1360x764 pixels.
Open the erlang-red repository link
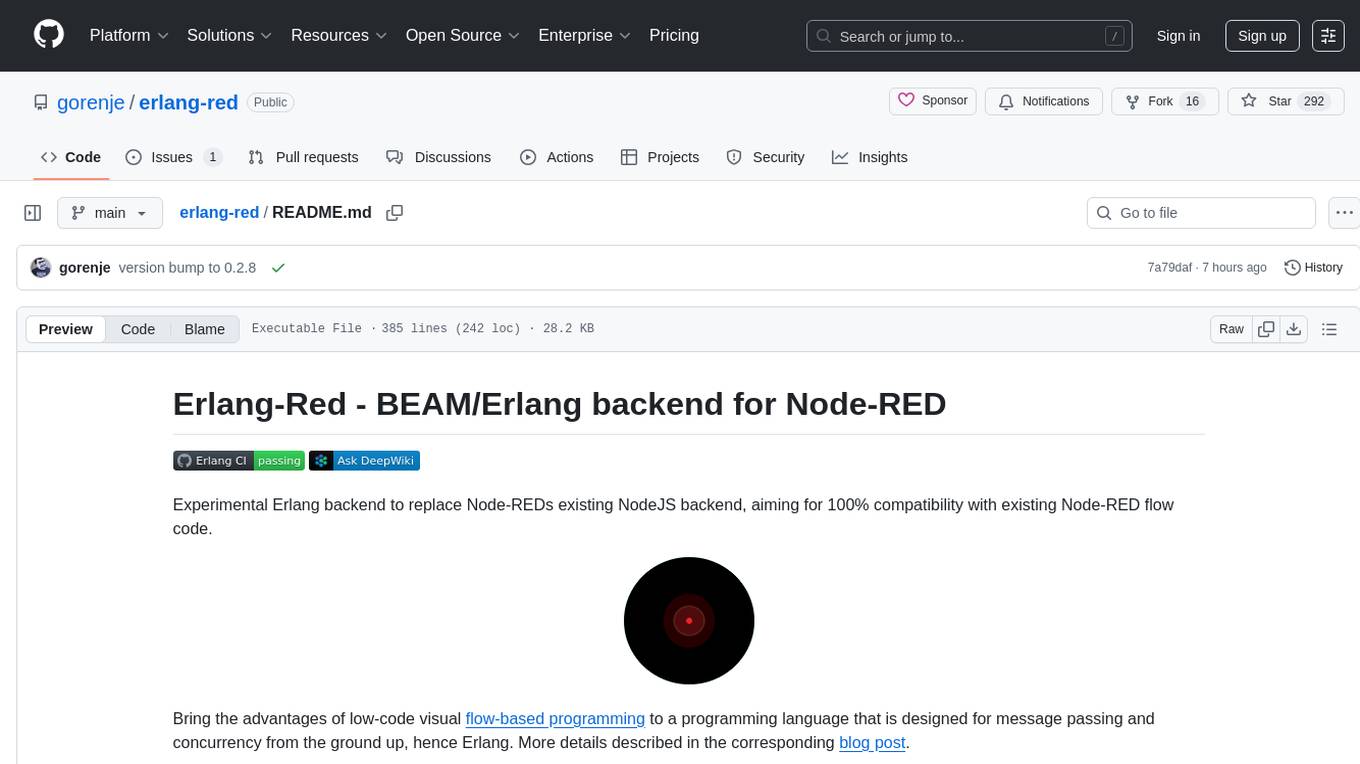188,102
